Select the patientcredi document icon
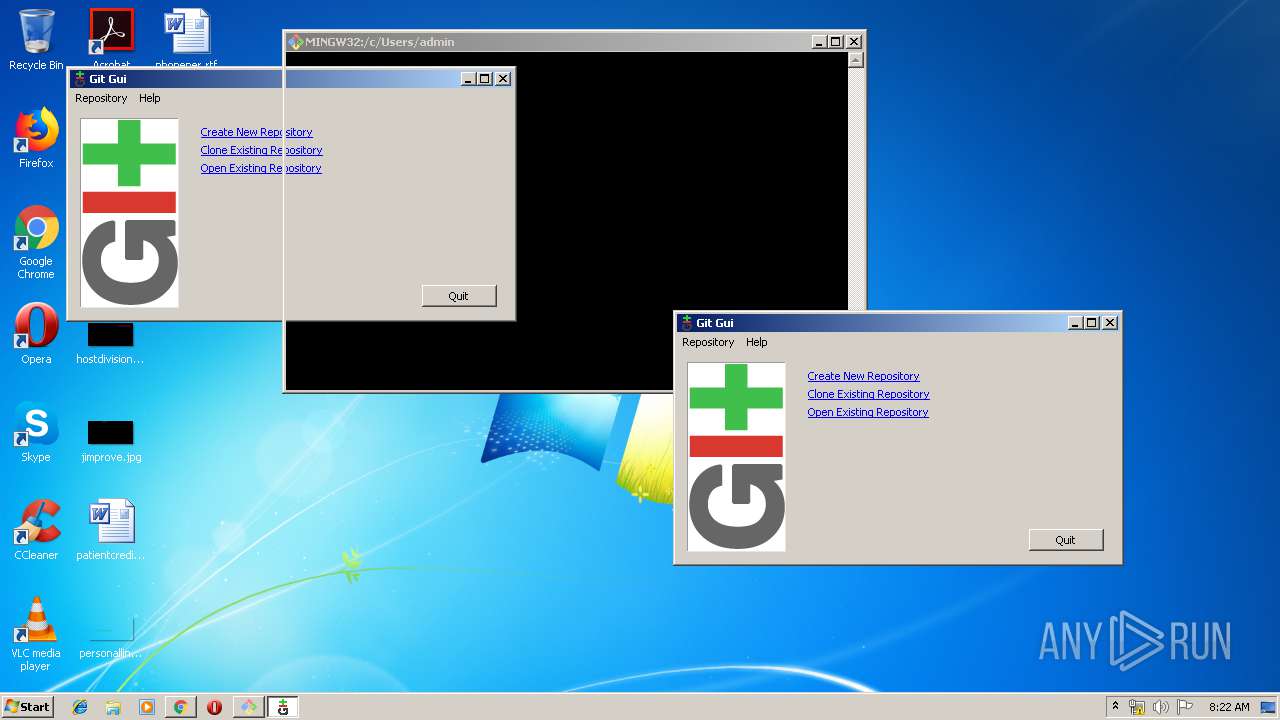1280x720 pixels. (110, 530)
